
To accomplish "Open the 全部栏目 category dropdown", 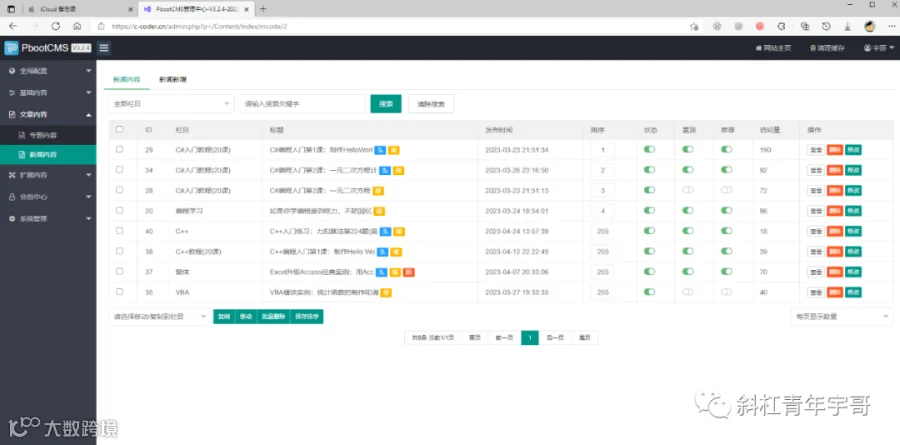I will [172, 104].
